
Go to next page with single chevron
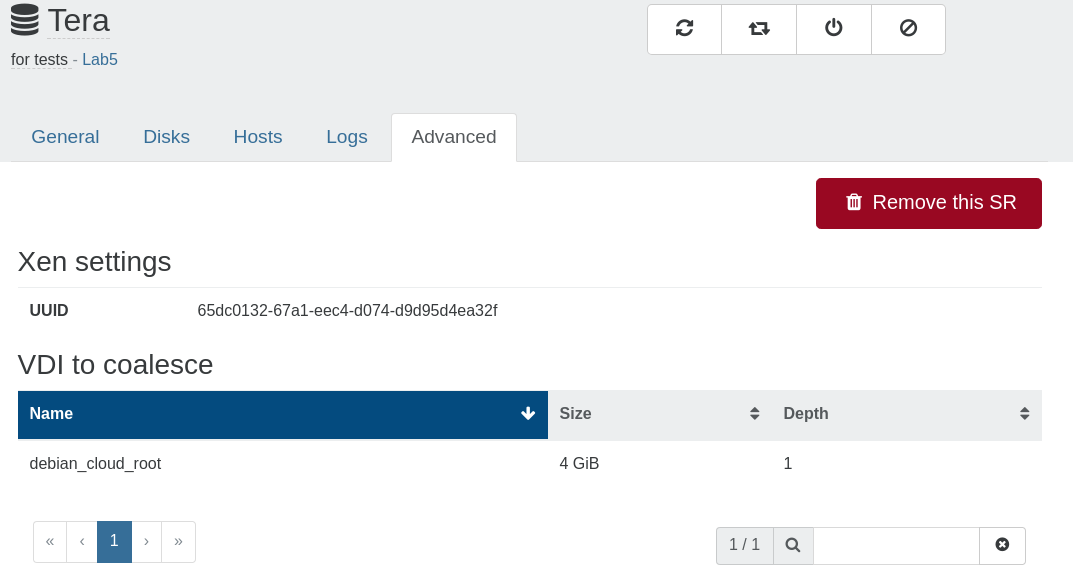tap(146, 542)
